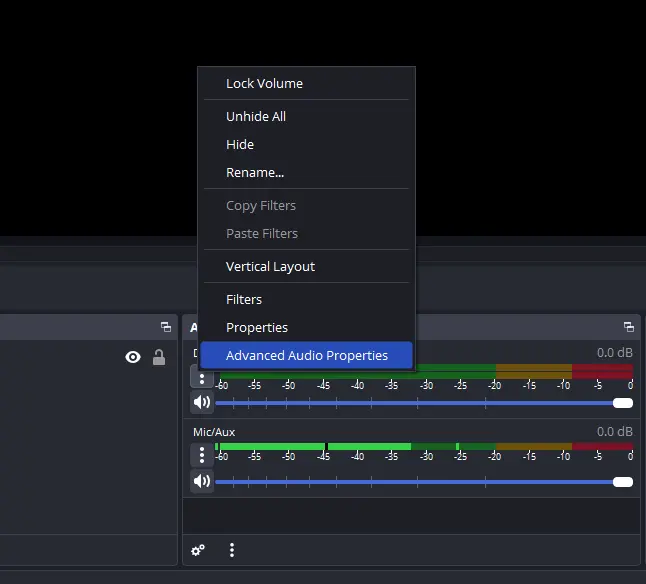Open three-dot menu for Mic/Aux

[x=202, y=455]
